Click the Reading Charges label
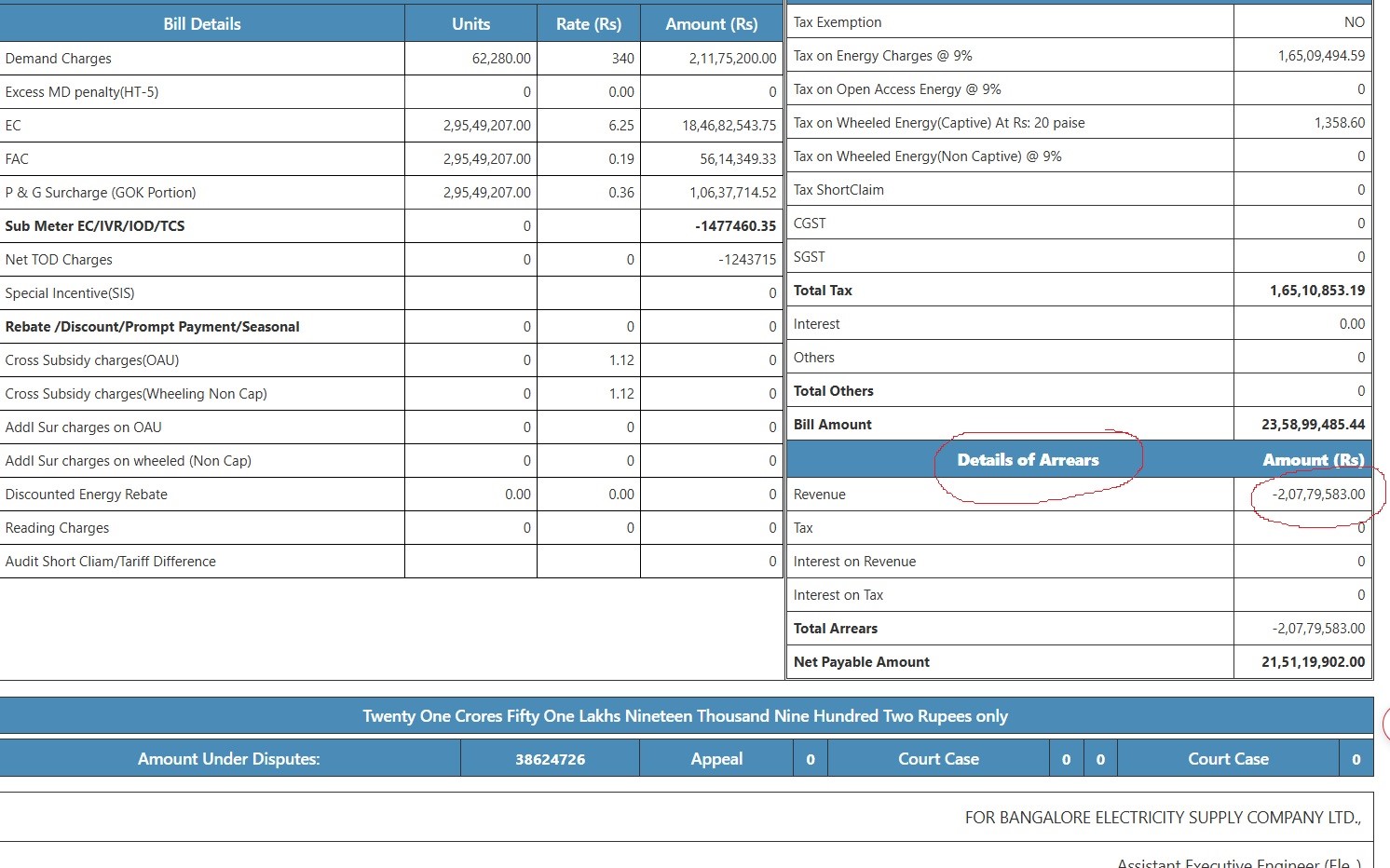The height and width of the screenshot is (868, 1390). click(x=58, y=528)
